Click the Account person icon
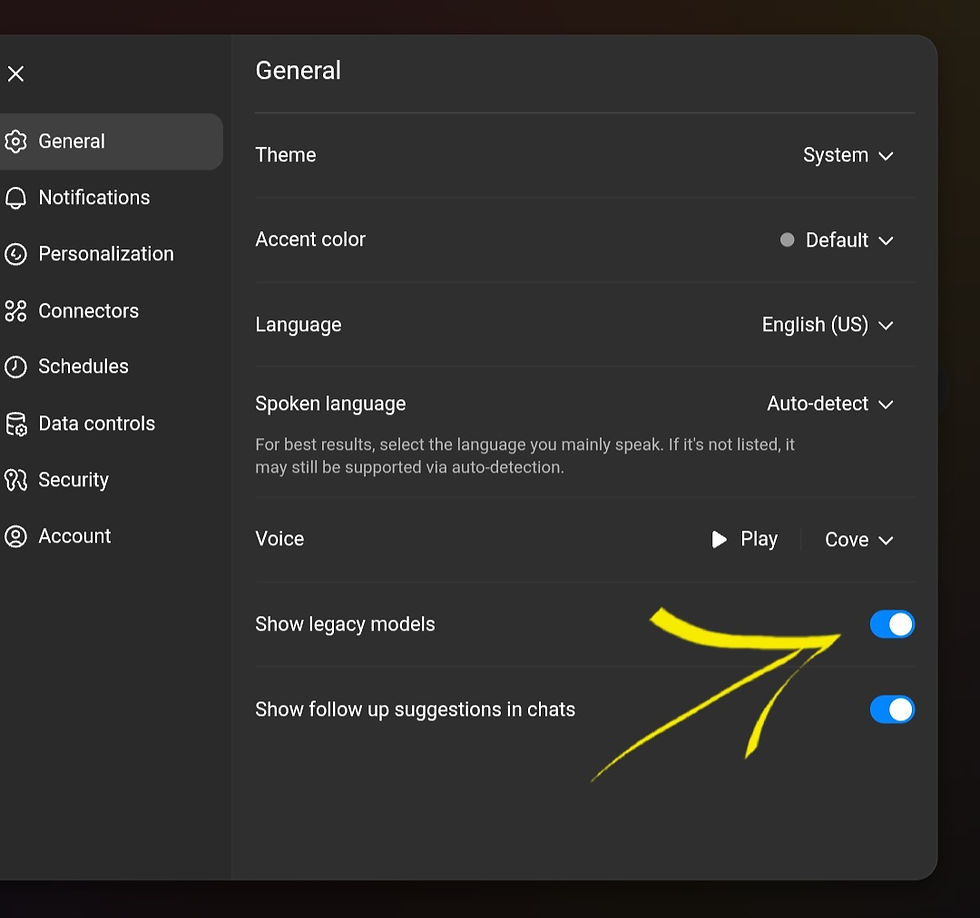The height and width of the screenshot is (918, 980). (x=16, y=536)
